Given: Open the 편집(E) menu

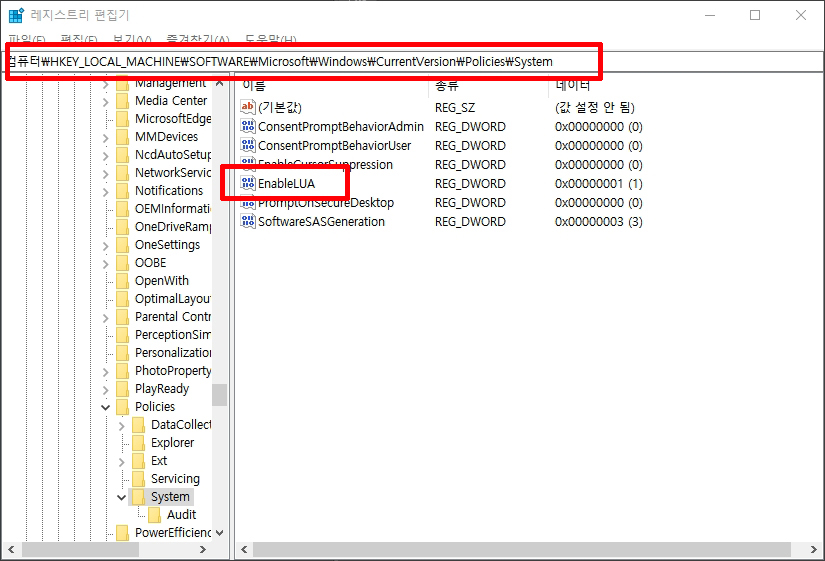Looking at the screenshot, I should (x=79, y=40).
